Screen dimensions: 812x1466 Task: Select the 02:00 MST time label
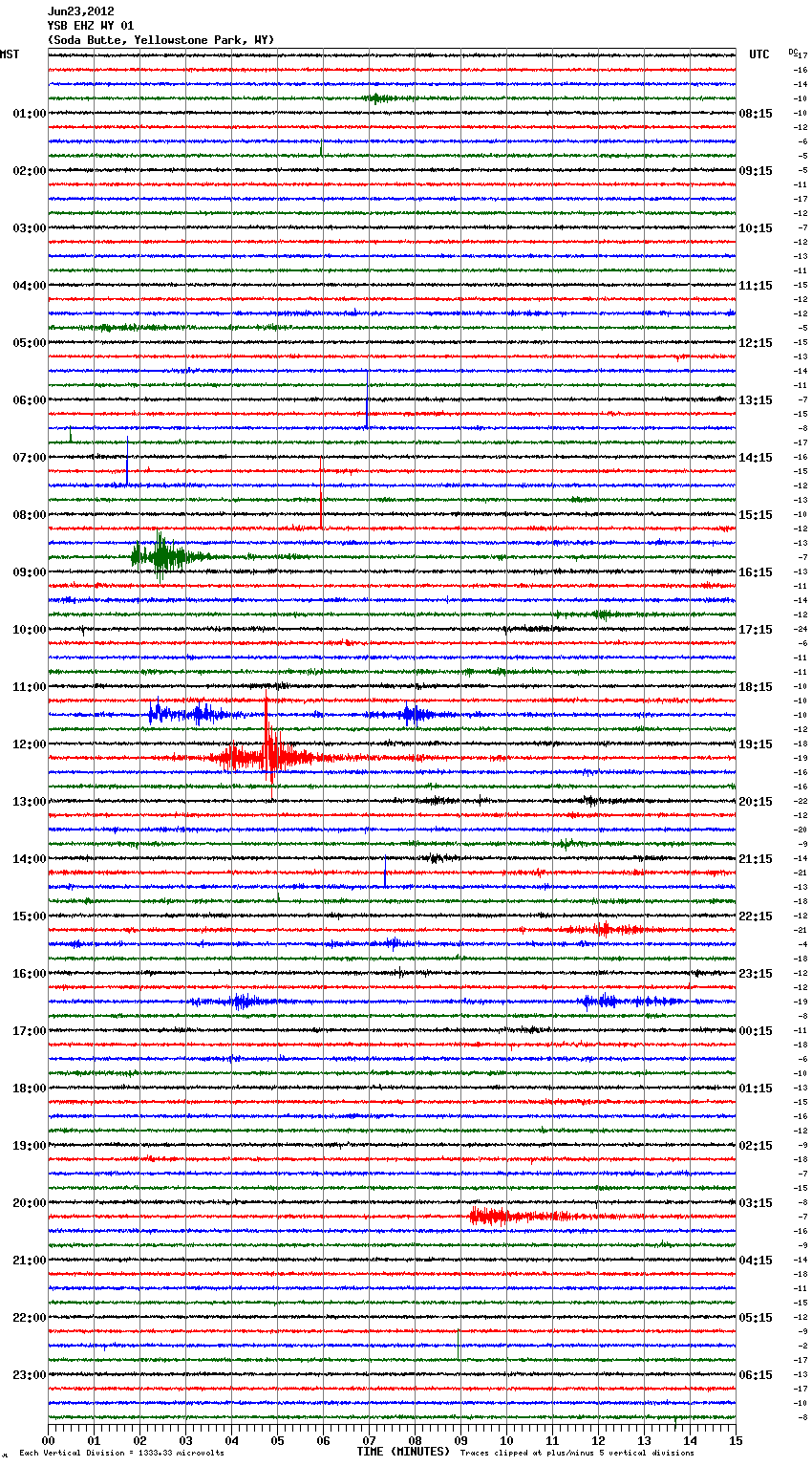29,171
